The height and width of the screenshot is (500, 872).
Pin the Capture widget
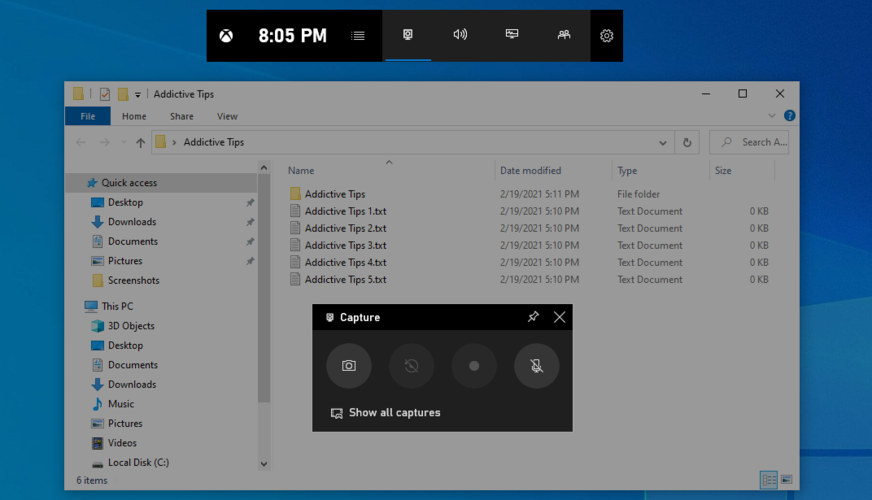(x=533, y=317)
